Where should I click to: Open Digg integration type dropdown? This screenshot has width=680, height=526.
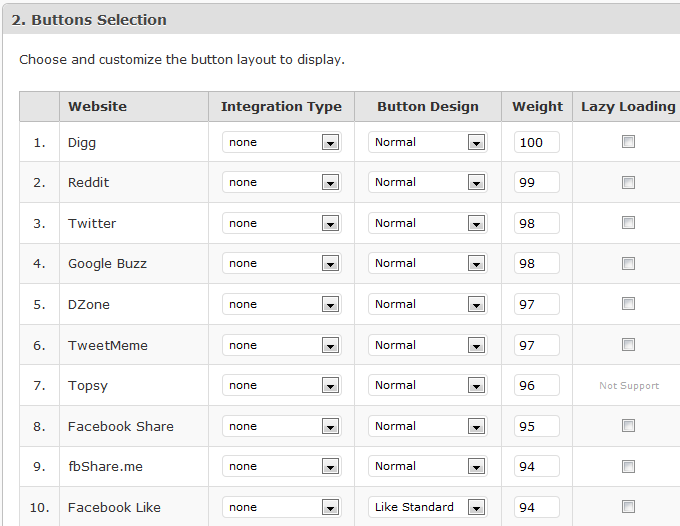pyautogui.click(x=281, y=142)
